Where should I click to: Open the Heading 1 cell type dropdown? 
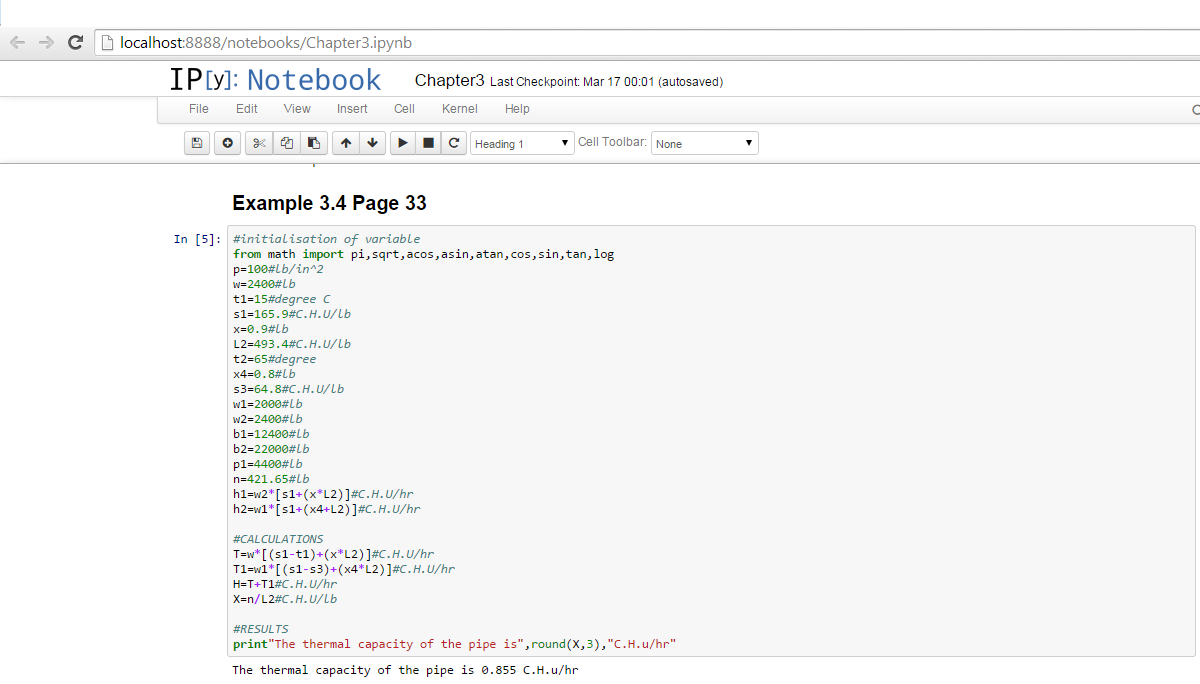[522, 144]
